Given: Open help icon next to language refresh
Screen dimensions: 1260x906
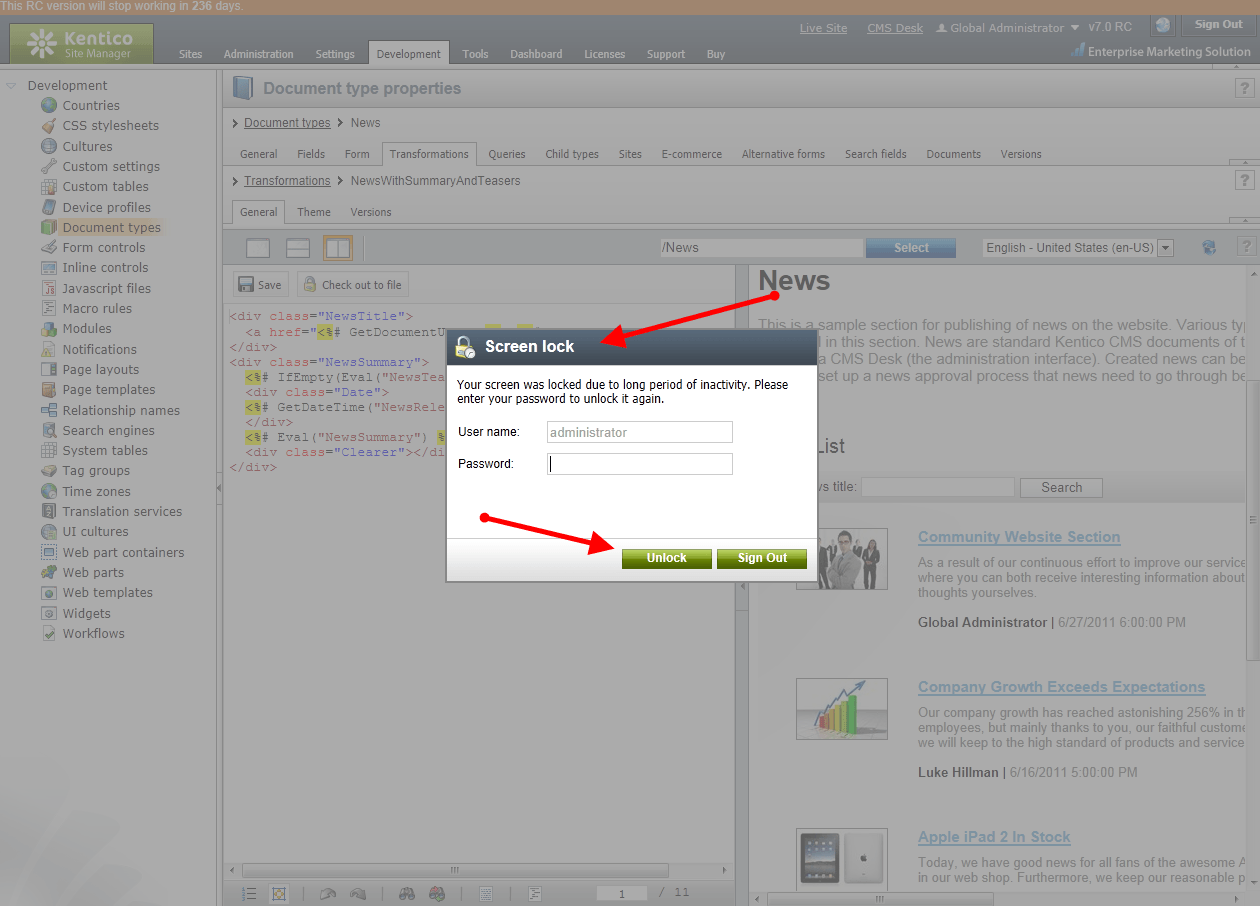Looking at the screenshot, I should click(1245, 246).
